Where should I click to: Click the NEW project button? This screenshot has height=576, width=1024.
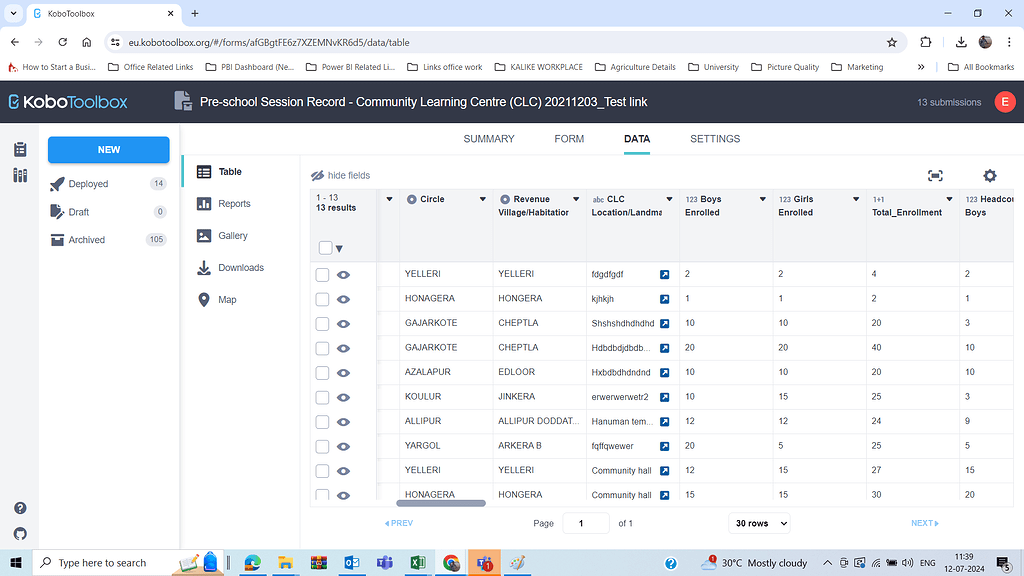108,149
